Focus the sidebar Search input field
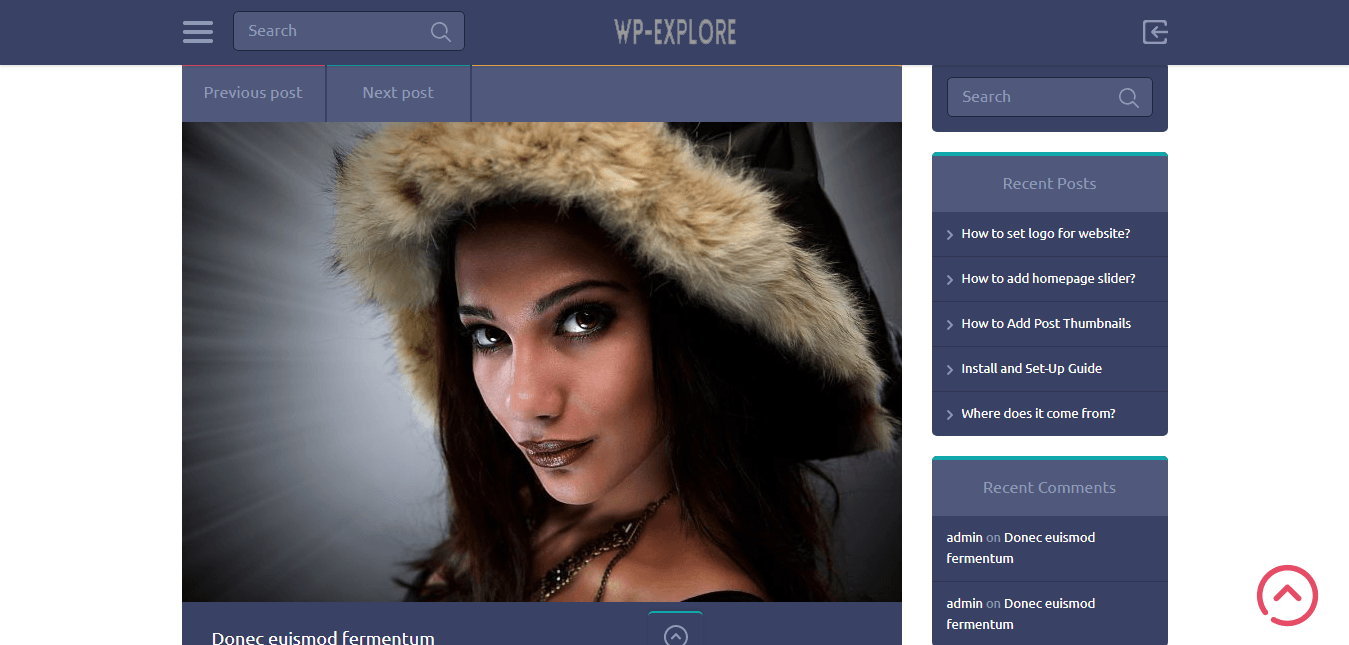 [1050, 97]
